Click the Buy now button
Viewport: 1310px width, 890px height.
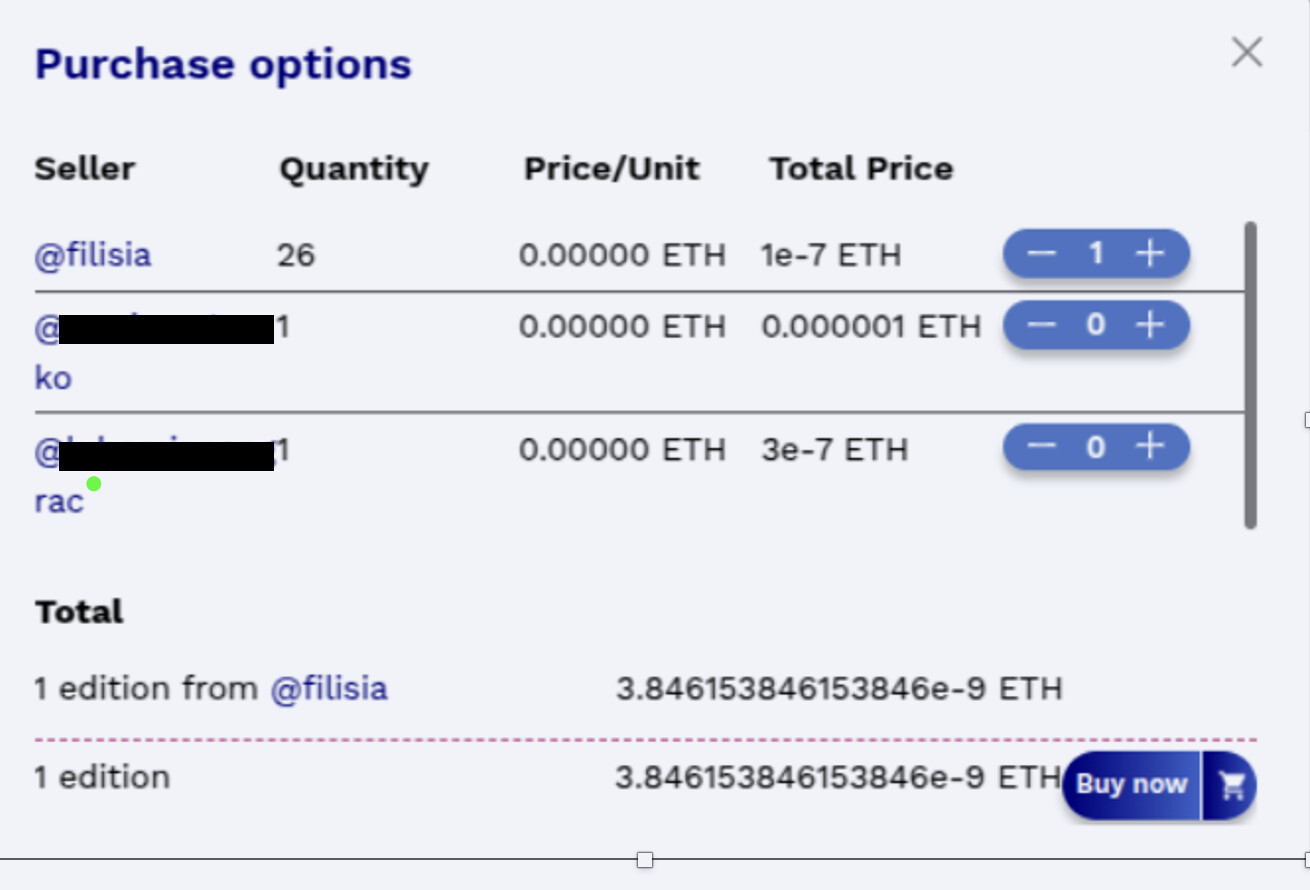click(x=1131, y=786)
